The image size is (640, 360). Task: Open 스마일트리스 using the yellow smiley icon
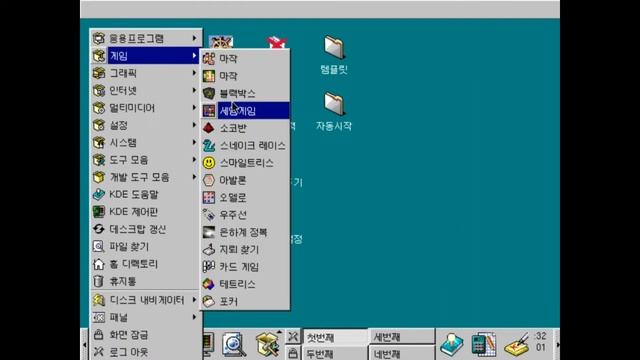(x=209, y=163)
